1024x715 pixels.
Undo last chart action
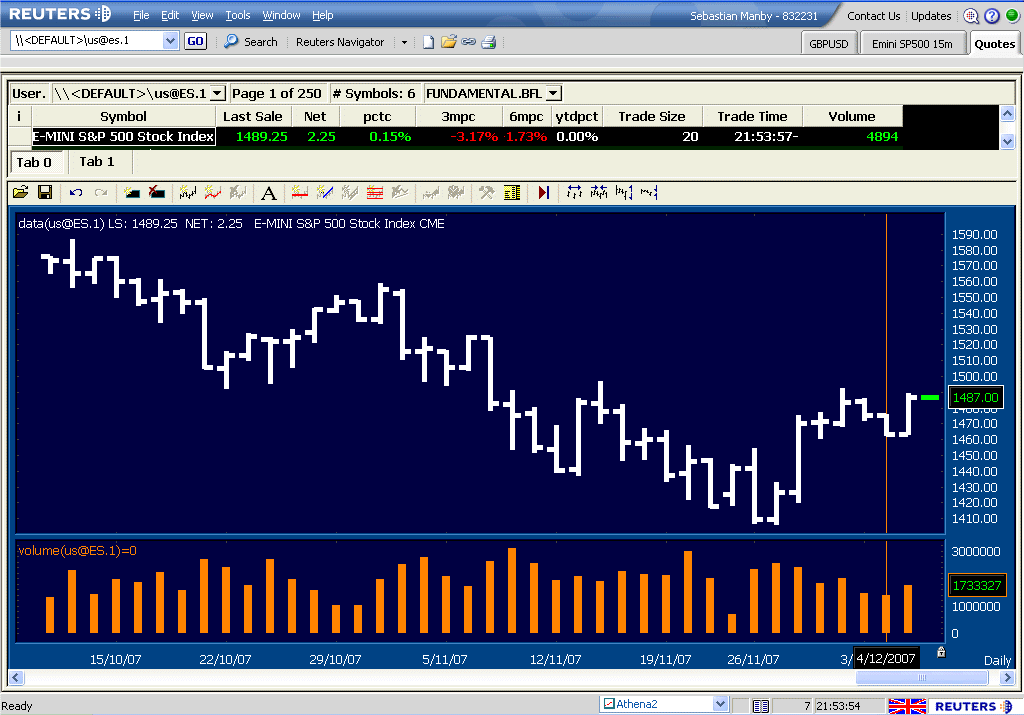(x=76, y=192)
